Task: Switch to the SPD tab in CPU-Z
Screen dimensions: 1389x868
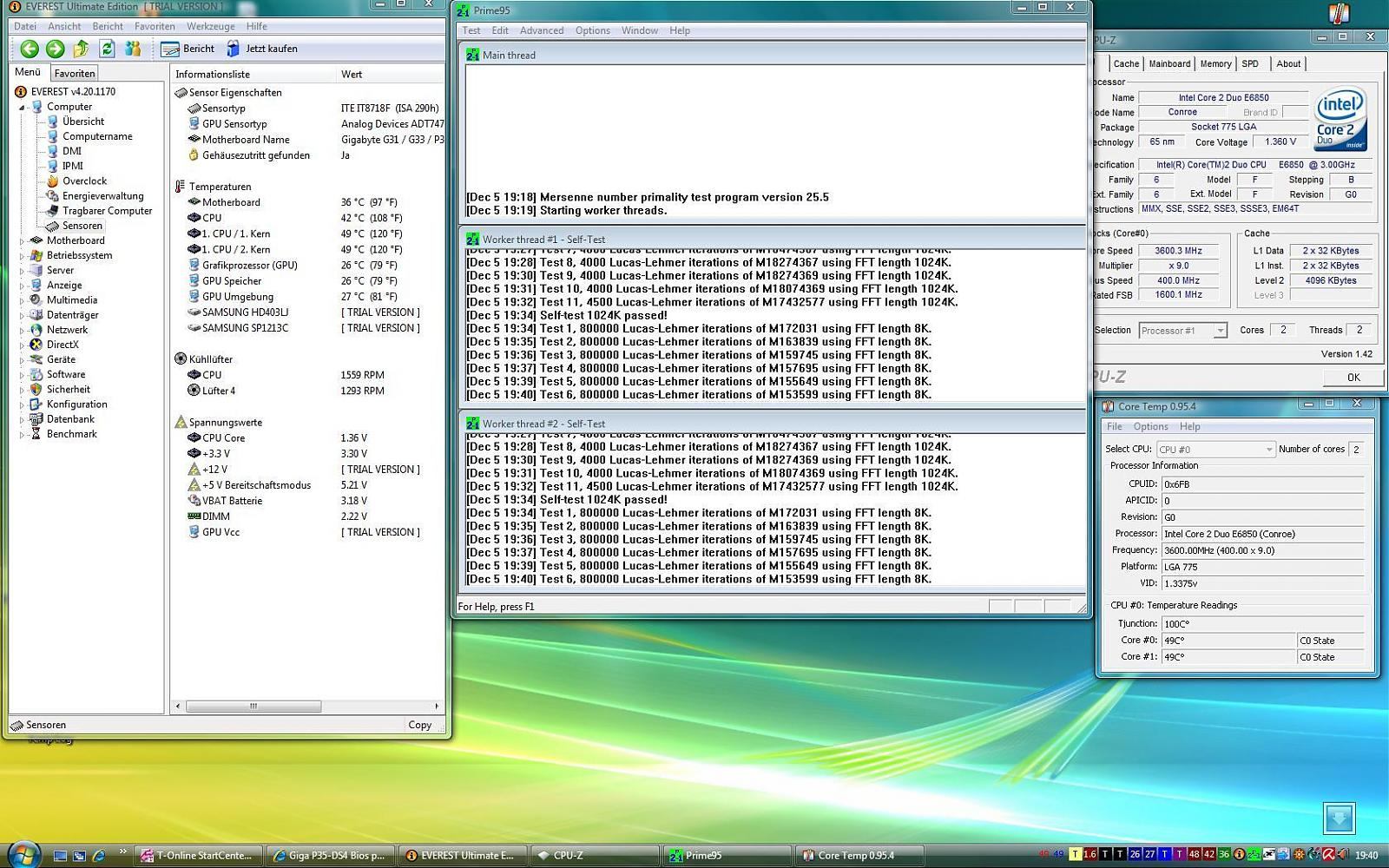Action: pos(1250,63)
